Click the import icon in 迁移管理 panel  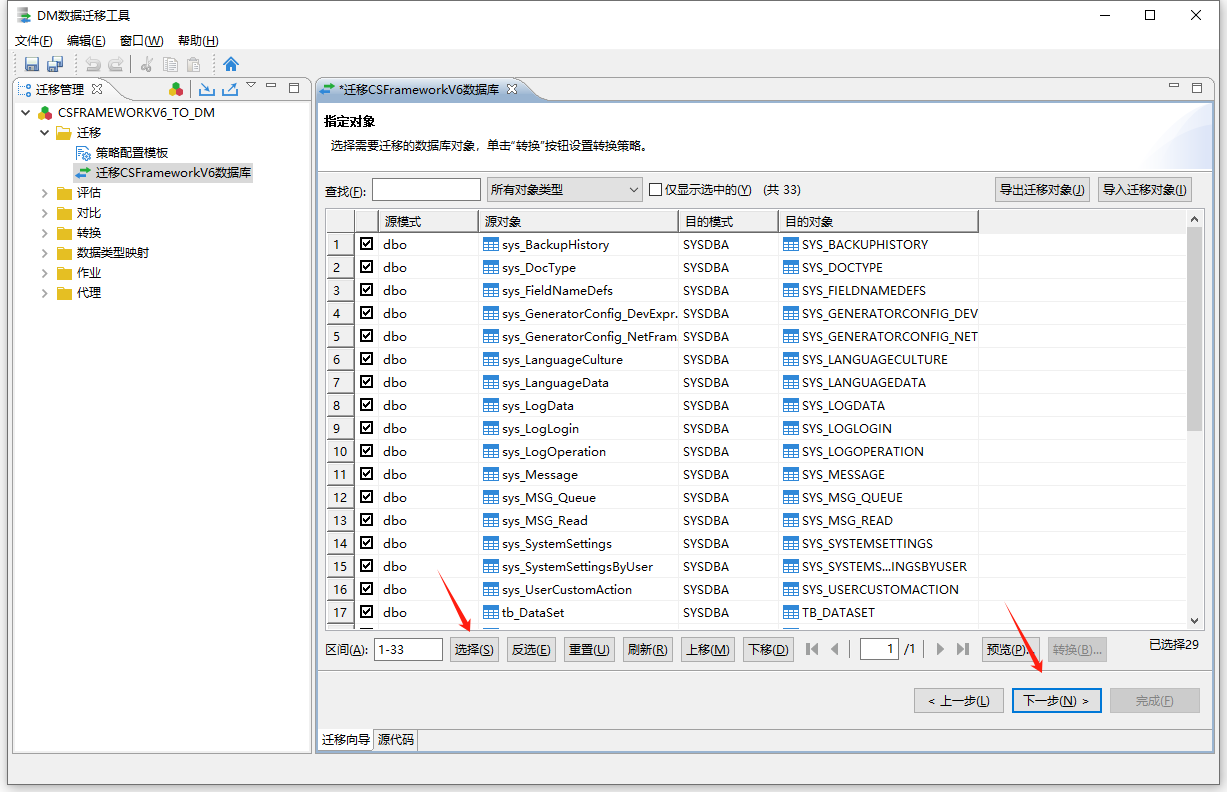click(207, 89)
